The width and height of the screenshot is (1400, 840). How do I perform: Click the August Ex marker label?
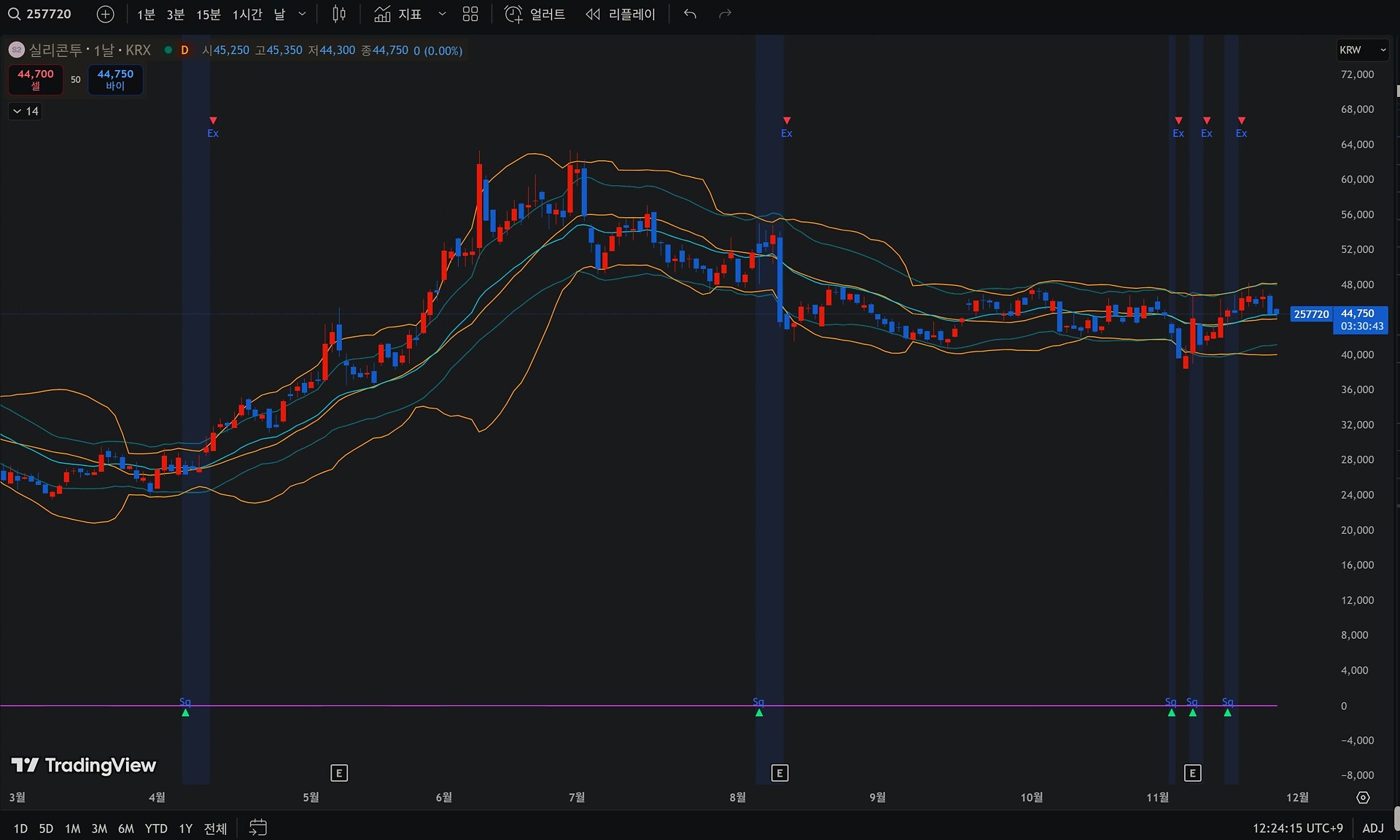[x=787, y=133]
